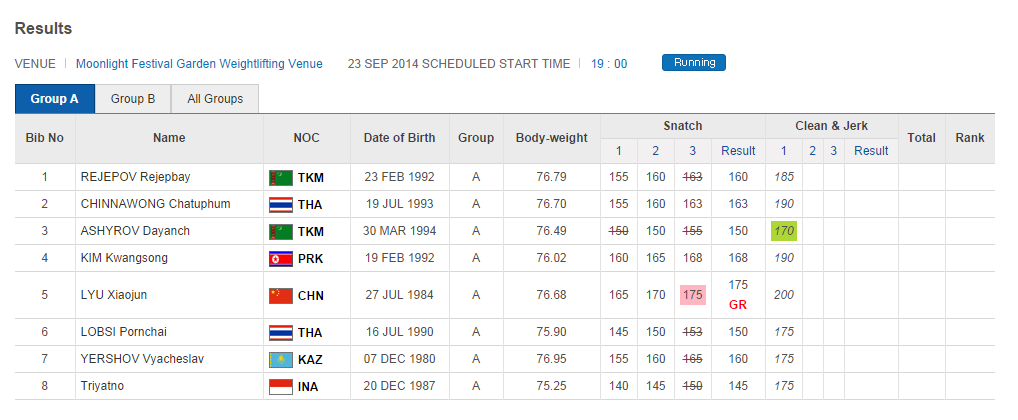
Task: Switch to the Group B tab
Action: tap(133, 99)
